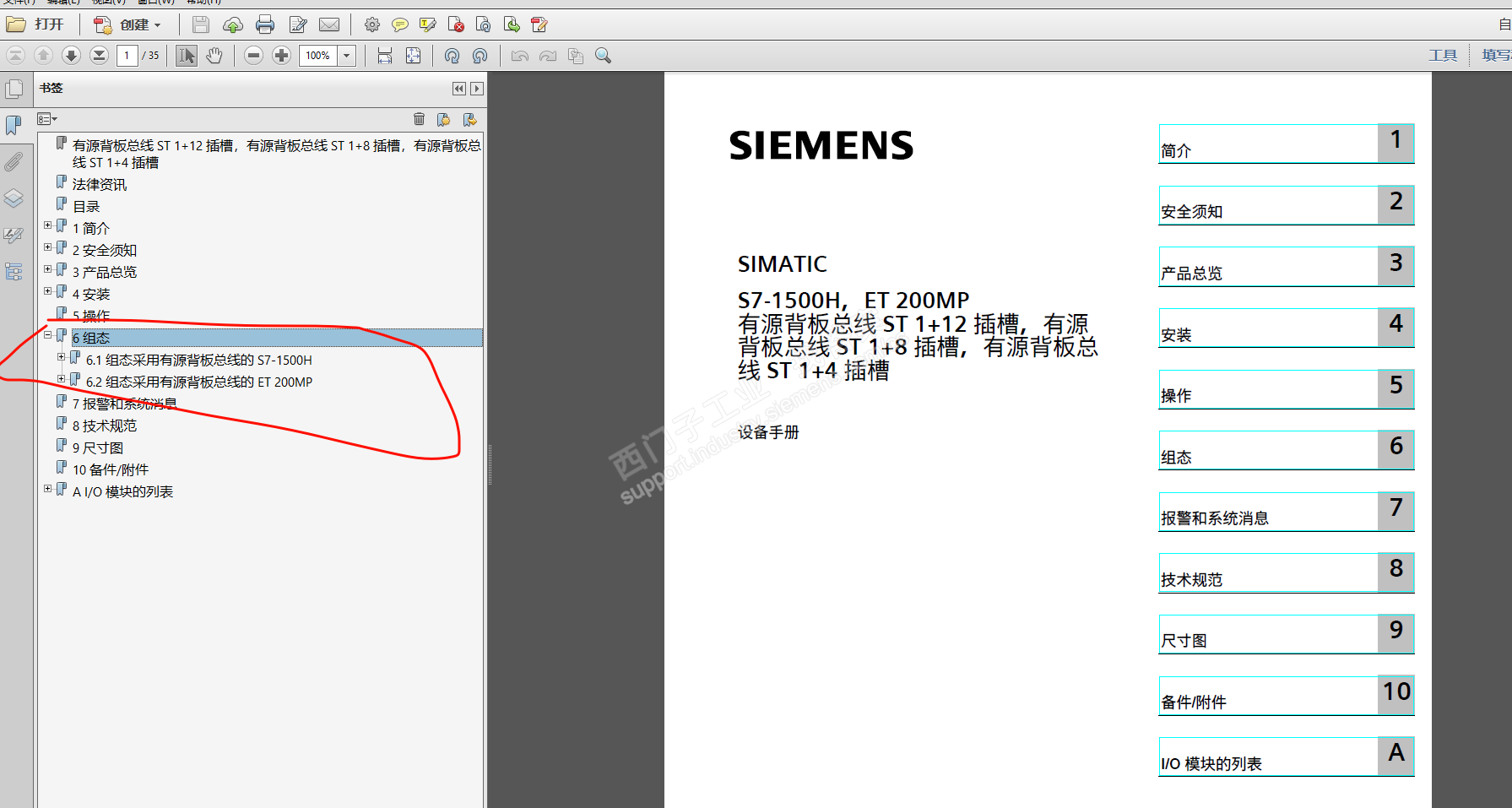Click the edit/sign document icon

tap(298, 24)
